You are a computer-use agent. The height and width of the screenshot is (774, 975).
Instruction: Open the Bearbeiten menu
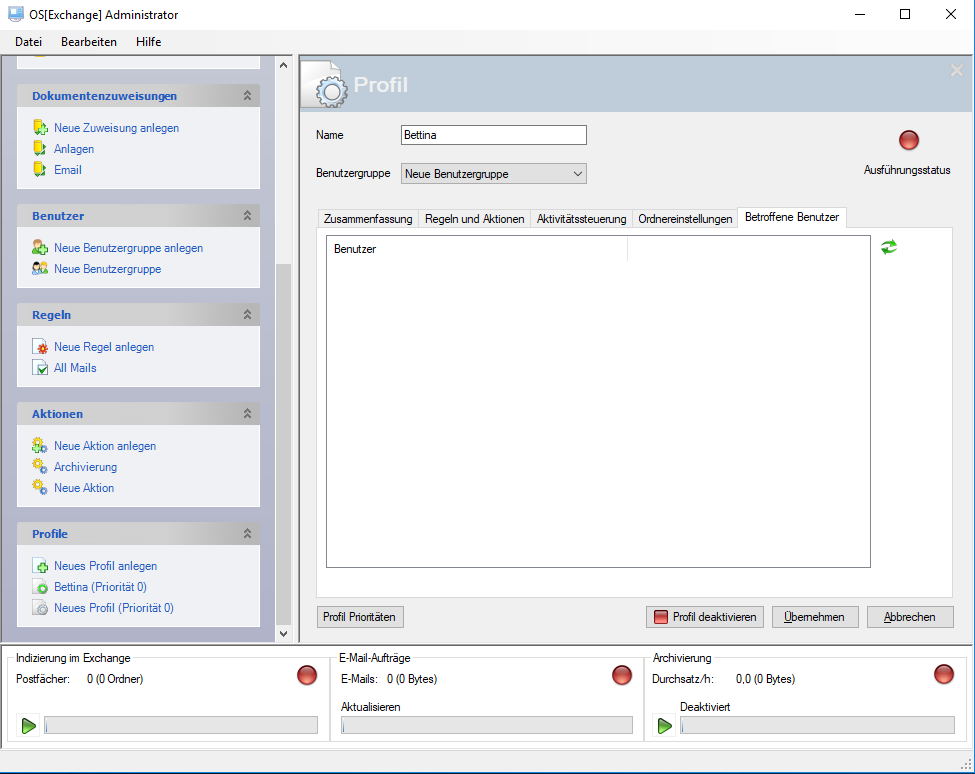tap(89, 42)
